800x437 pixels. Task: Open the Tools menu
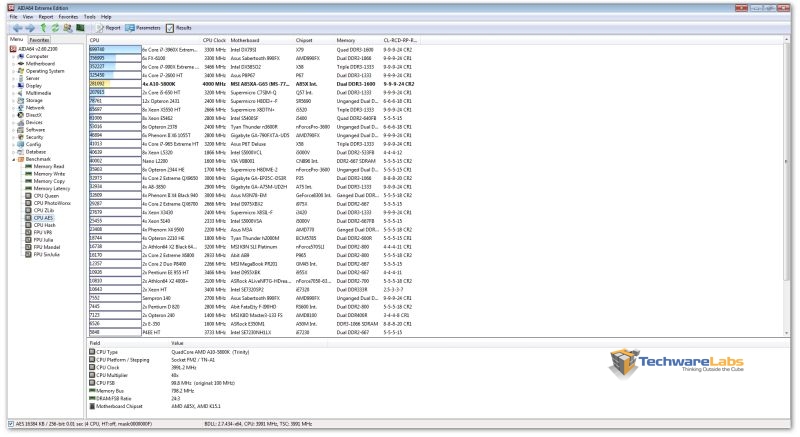pyautogui.click(x=89, y=17)
